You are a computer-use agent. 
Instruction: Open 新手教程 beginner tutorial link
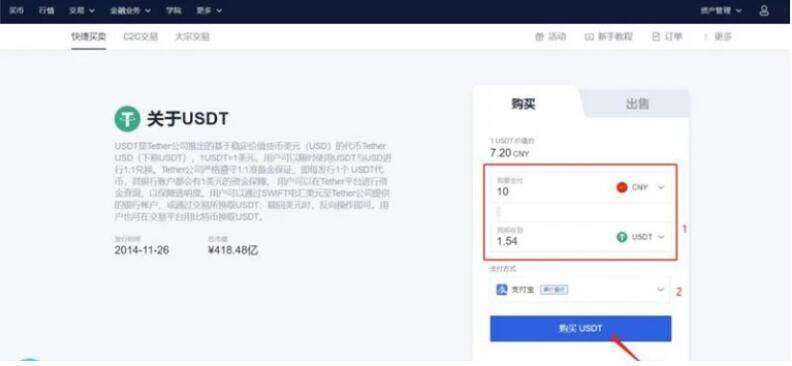tap(608, 36)
